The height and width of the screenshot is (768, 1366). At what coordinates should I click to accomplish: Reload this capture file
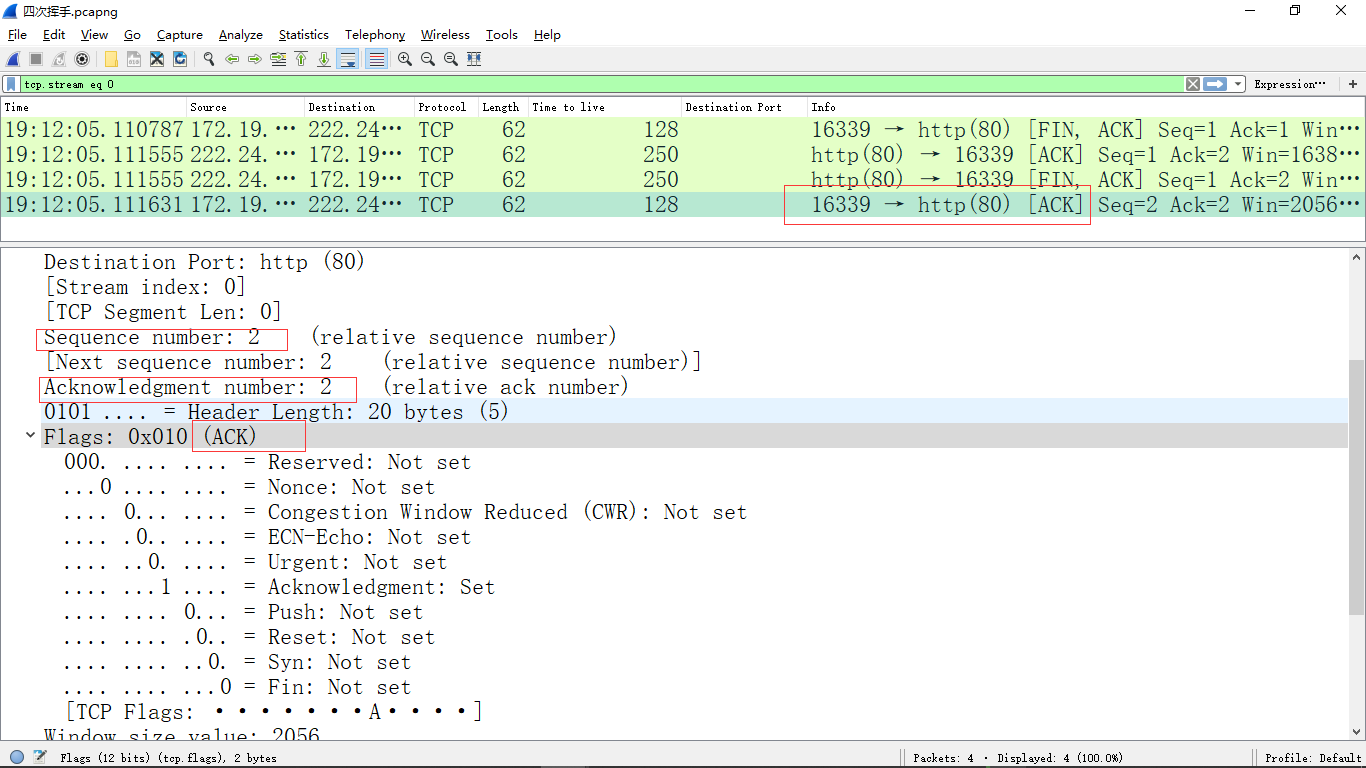pyautogui.click(x=180, y=59)
